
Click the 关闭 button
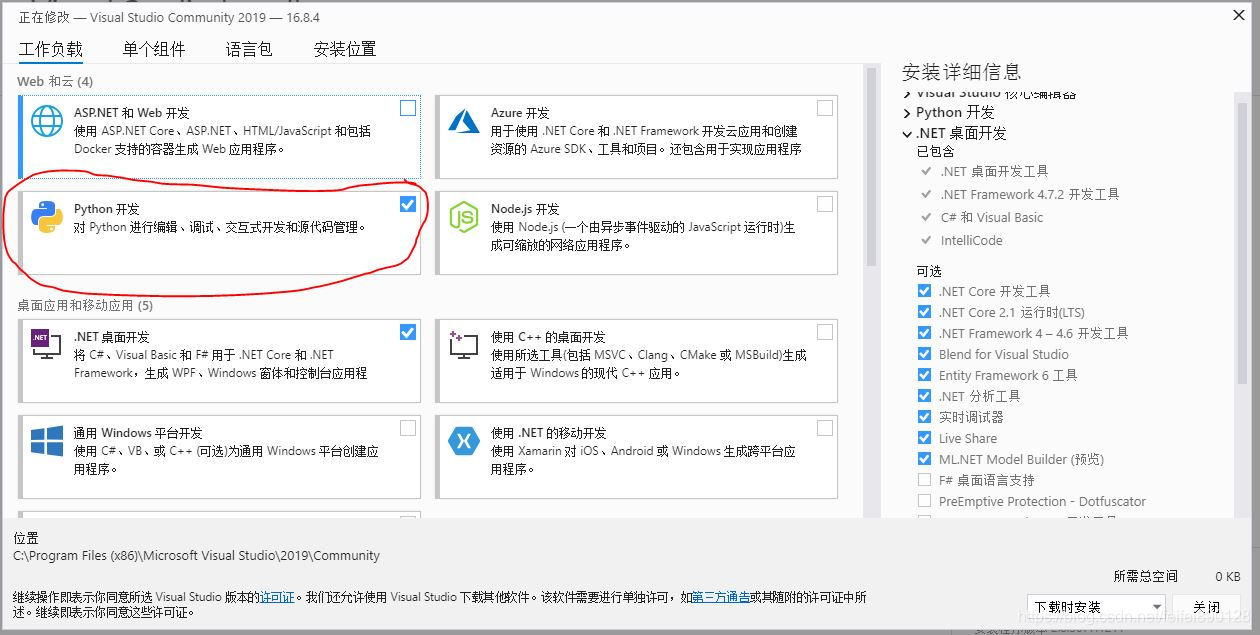(1207, 607)
